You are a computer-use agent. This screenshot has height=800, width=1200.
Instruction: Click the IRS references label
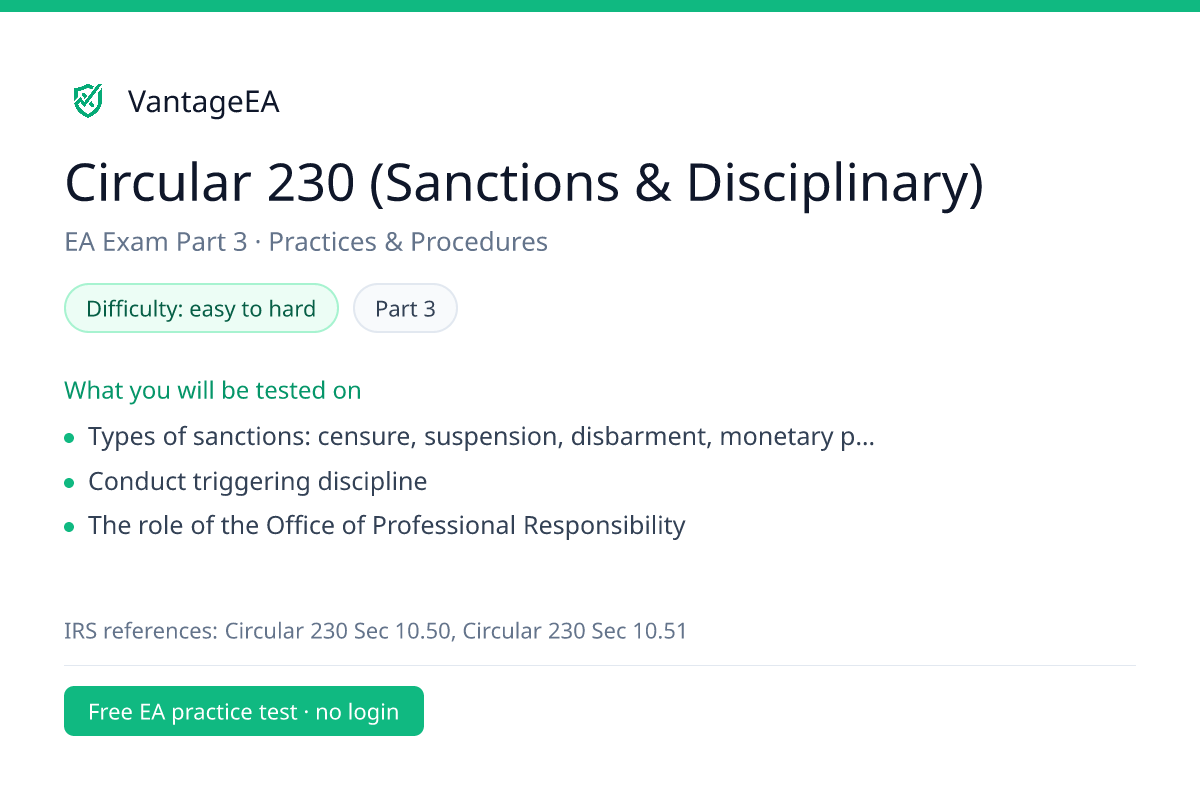click(x=141, y=631)
